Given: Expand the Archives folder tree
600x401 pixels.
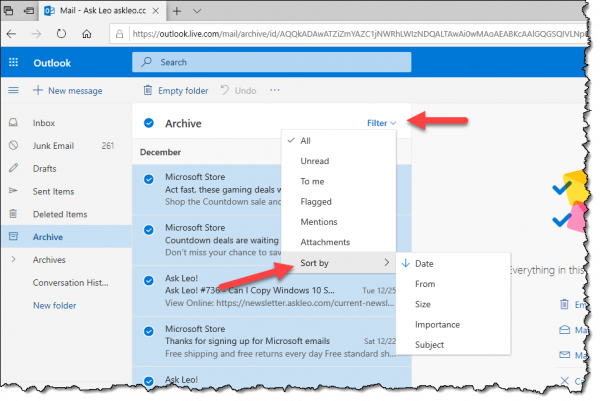Looking at the screenshot, I should click(x=14, y=259).
